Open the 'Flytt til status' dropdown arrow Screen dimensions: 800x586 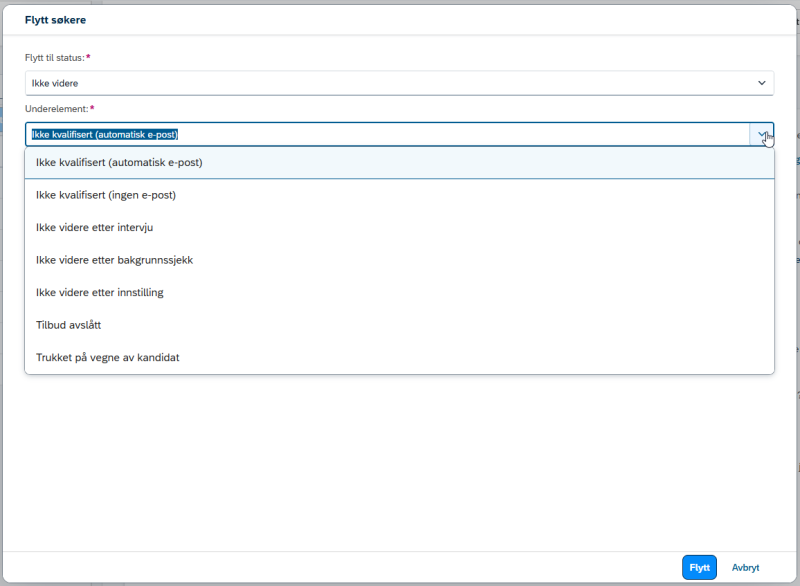[x=761, y=83]
